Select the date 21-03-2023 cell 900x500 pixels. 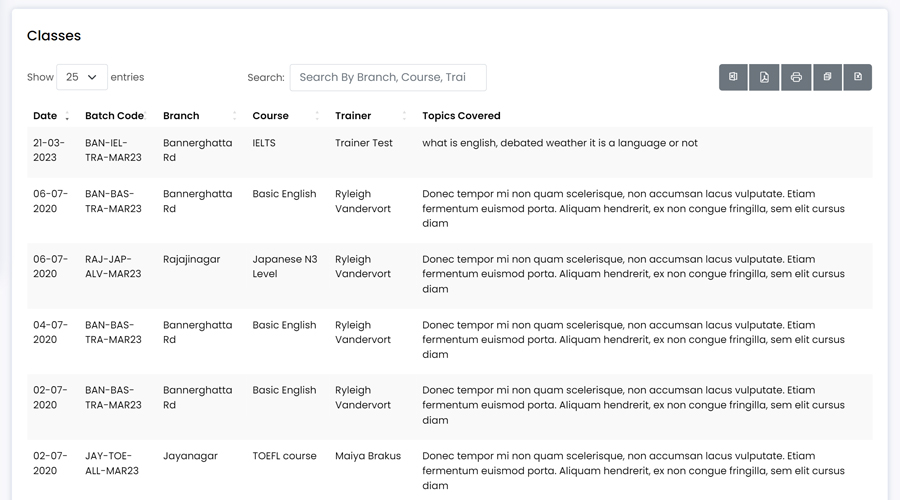tap(49, 150)
